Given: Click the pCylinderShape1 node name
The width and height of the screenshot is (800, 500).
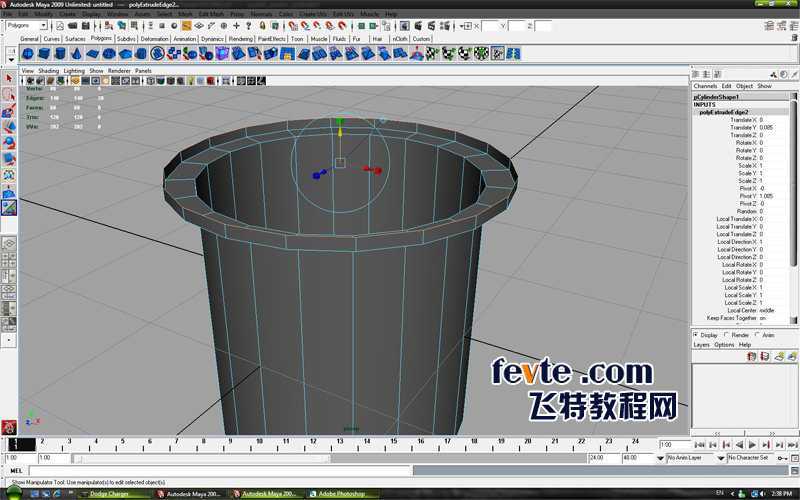Looking at the screenshot, I should point(716,97).
